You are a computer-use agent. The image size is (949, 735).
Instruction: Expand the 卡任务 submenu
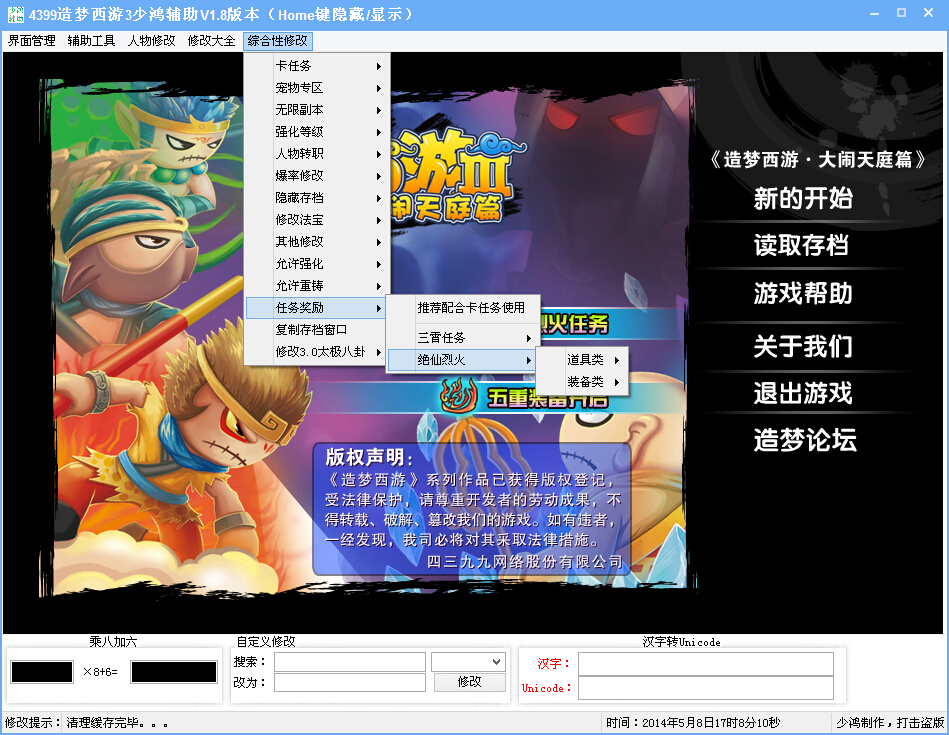tap(316, 66)
